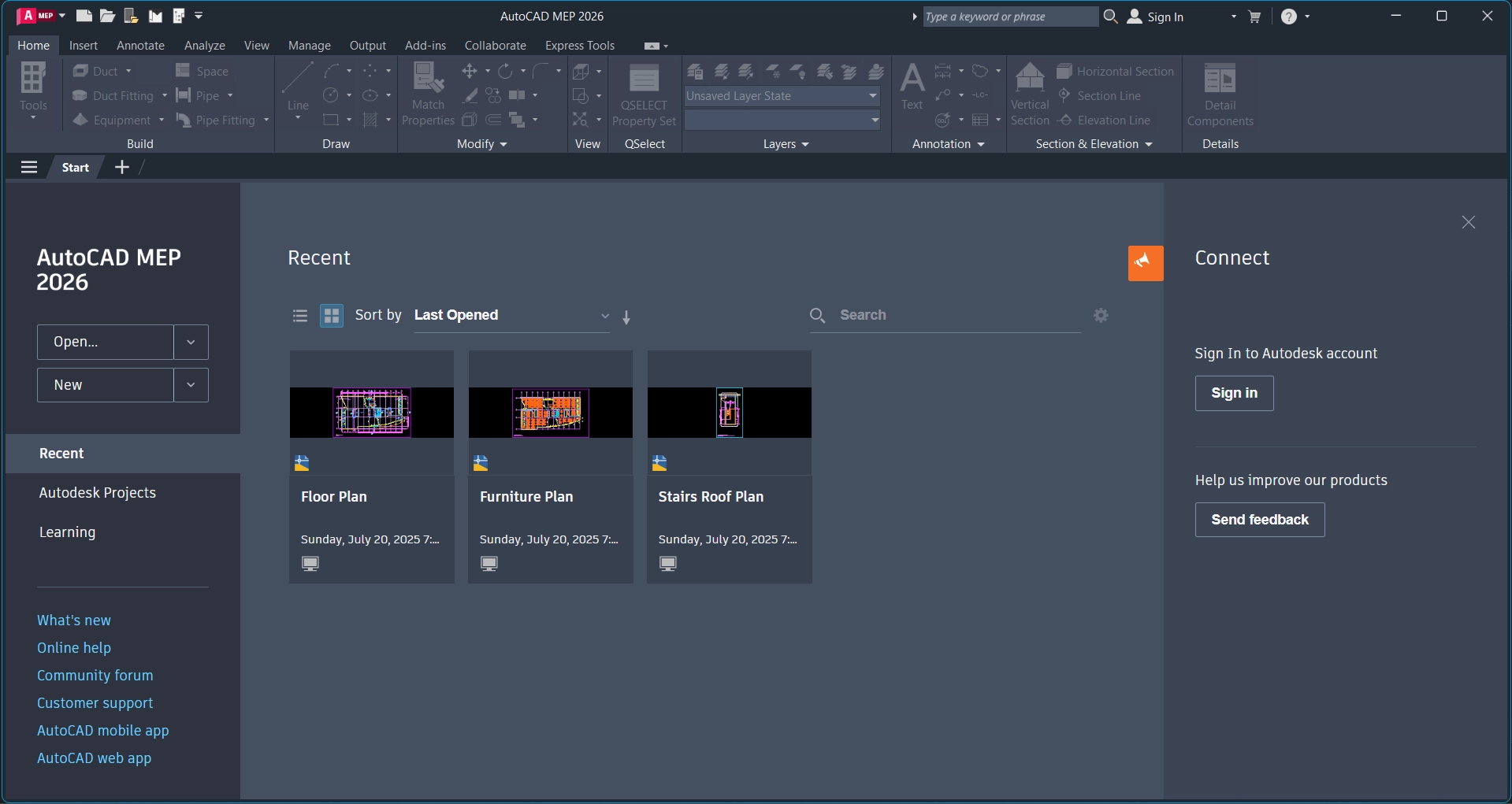Open the Community forum link
This screenshot has height=804, width=1512.
point(95,676)
